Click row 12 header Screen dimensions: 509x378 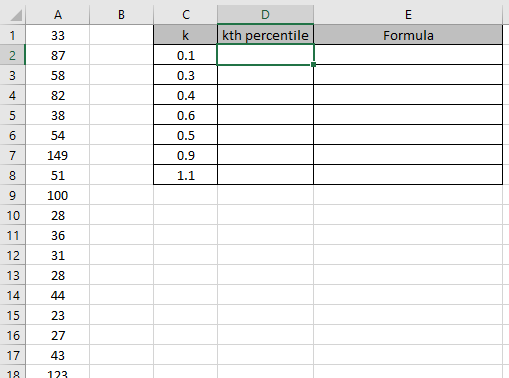pyautogui.click(x=12, y=255)
